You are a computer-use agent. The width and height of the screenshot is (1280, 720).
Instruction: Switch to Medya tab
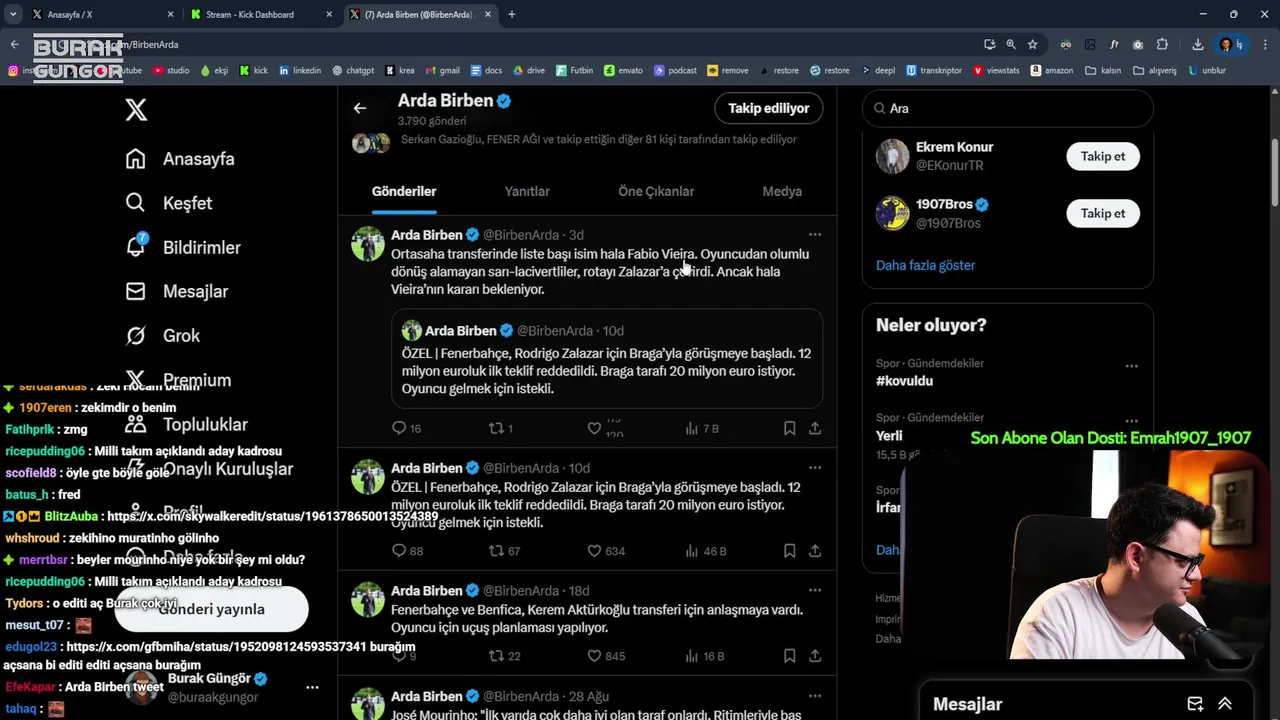click(x=782, y=192)
